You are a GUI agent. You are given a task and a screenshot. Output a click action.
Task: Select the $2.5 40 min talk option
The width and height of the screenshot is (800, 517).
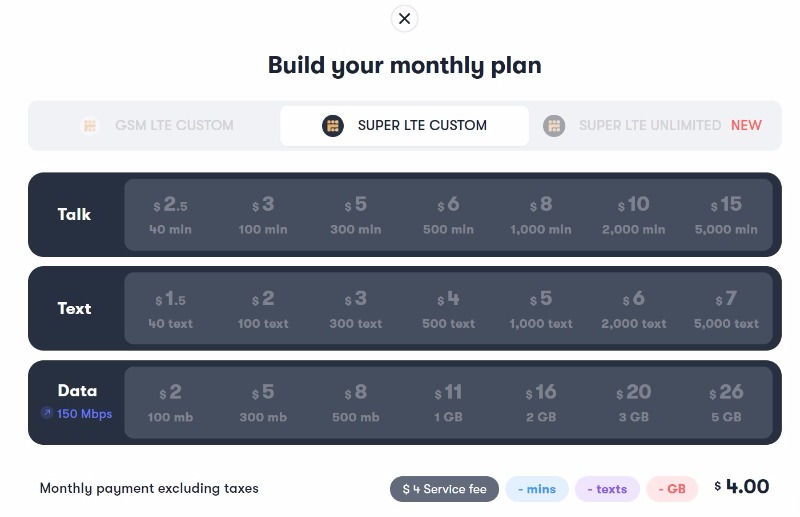(170, 215)
